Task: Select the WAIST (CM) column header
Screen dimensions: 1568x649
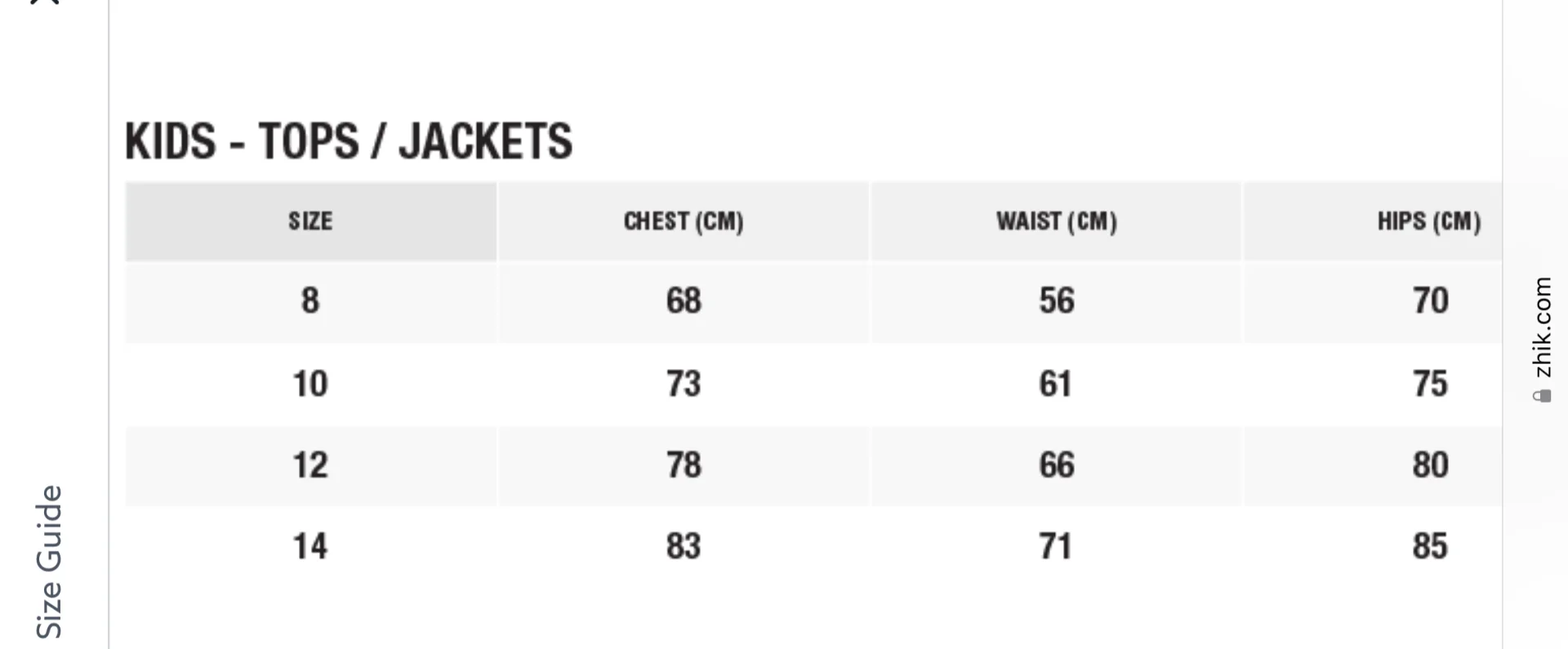Action: 1056,221
